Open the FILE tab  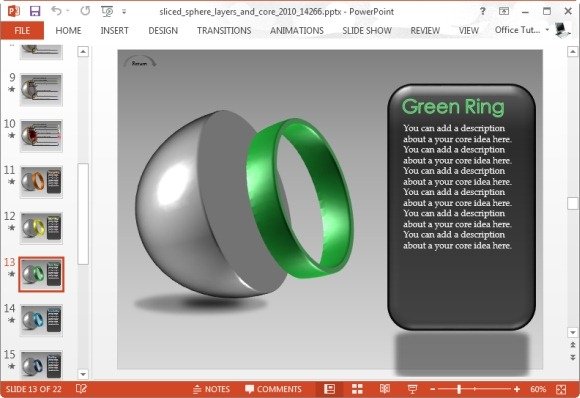[22, 30]
